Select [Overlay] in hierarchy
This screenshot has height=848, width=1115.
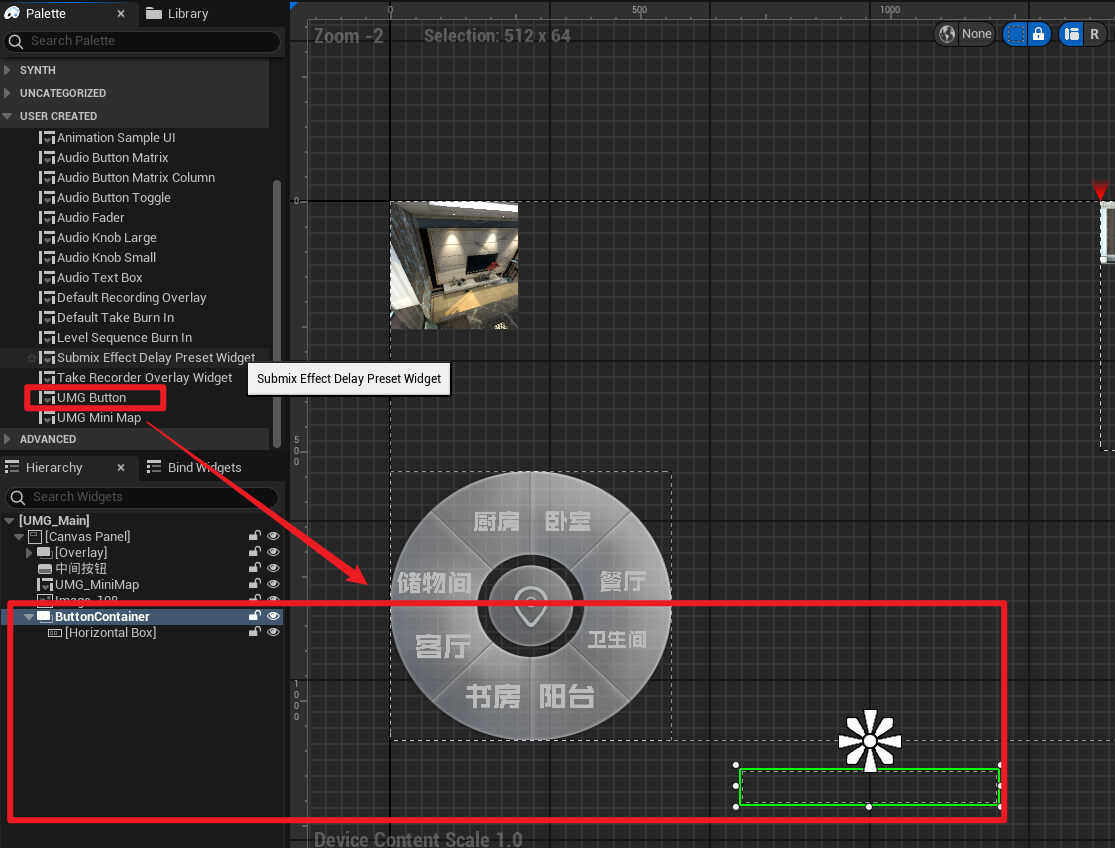click(81, 552)
